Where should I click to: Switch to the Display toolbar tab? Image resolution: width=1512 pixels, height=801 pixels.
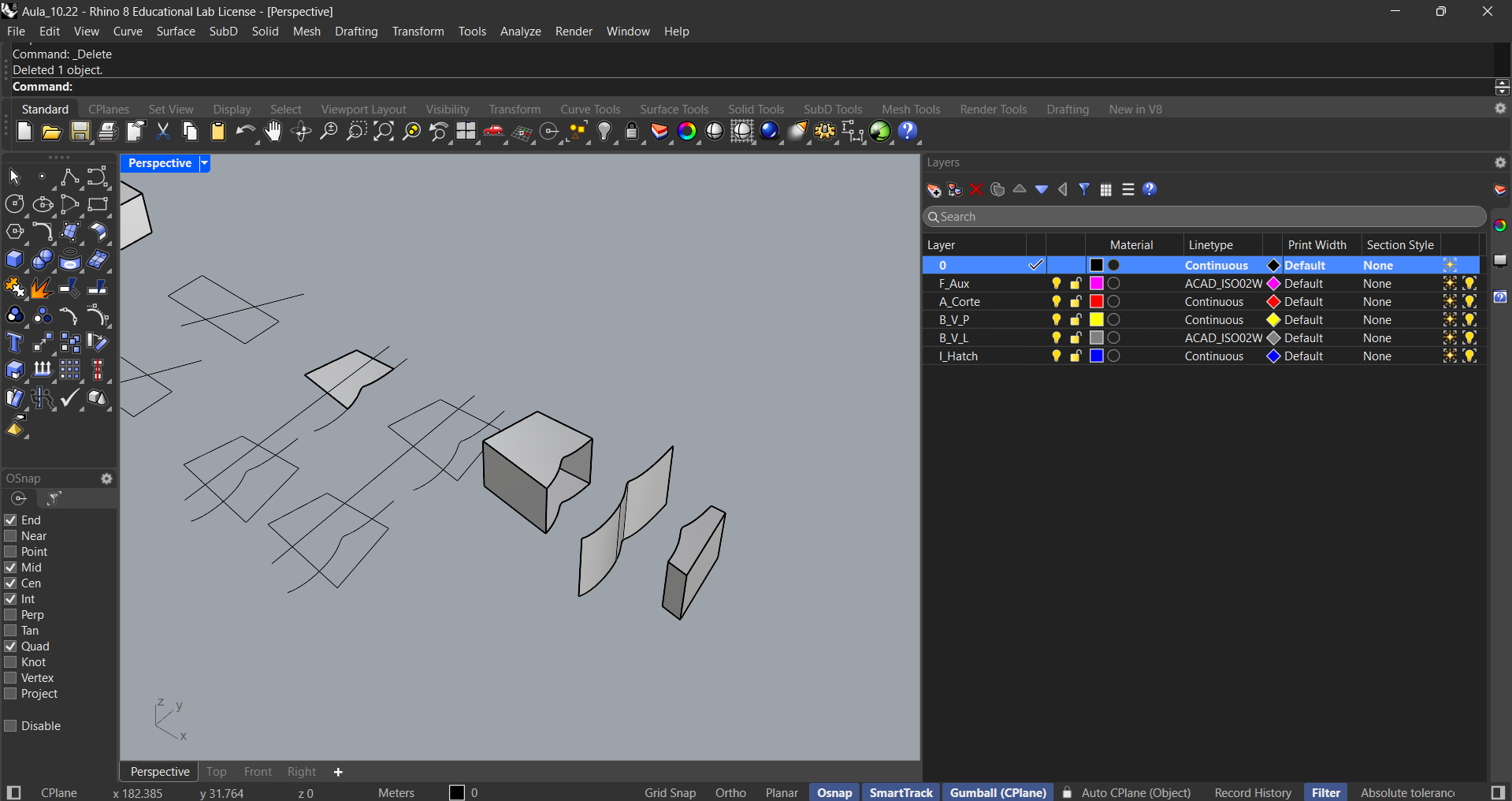click(232, 110)
